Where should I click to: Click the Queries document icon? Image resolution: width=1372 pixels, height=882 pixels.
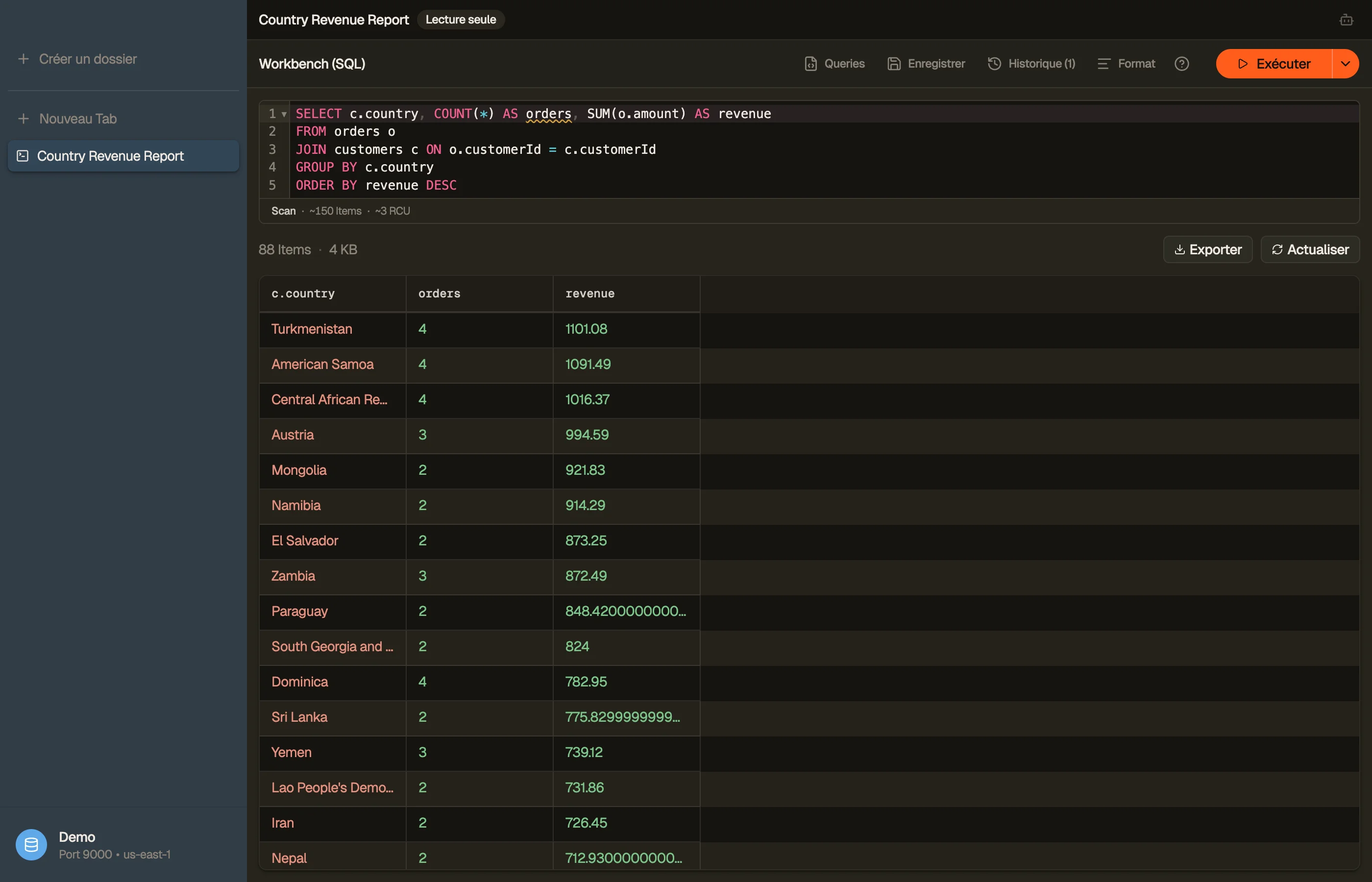click(811, 64)
